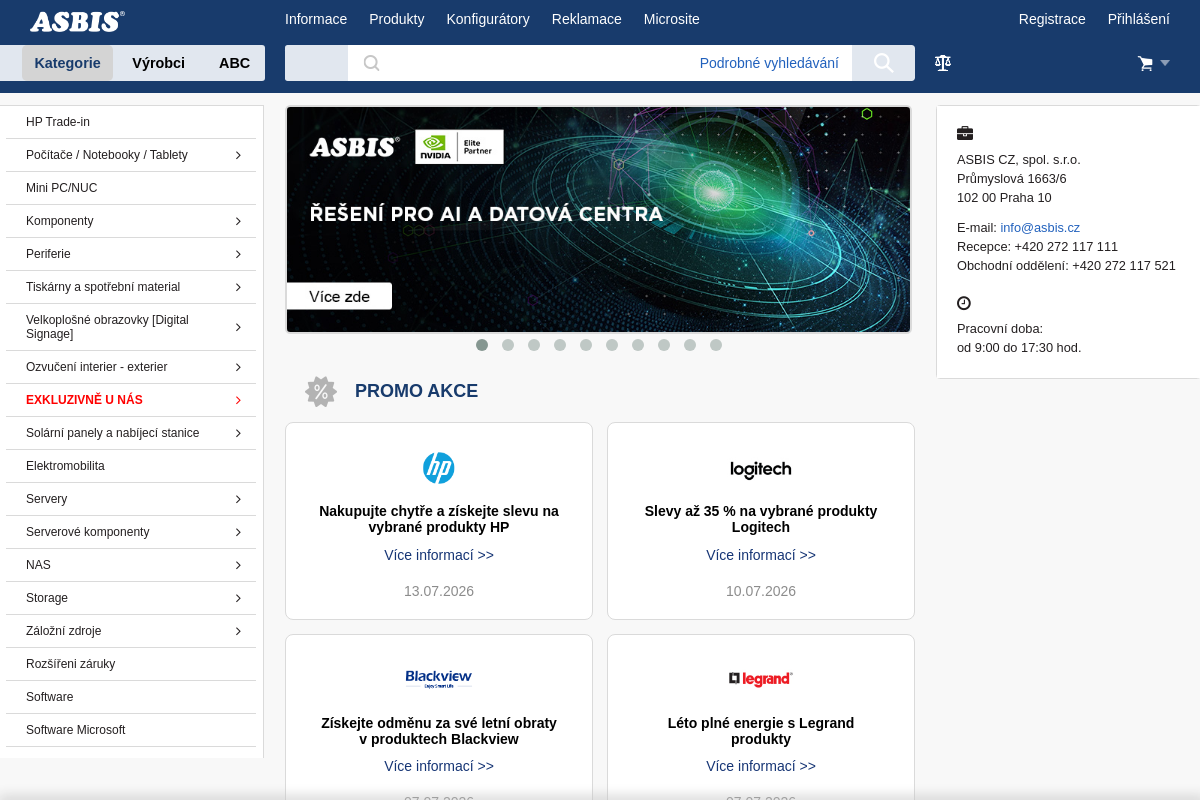Expand the Komponenty category chevron
This screenshot has width=1200, height=800.
(x=238, y=221)
